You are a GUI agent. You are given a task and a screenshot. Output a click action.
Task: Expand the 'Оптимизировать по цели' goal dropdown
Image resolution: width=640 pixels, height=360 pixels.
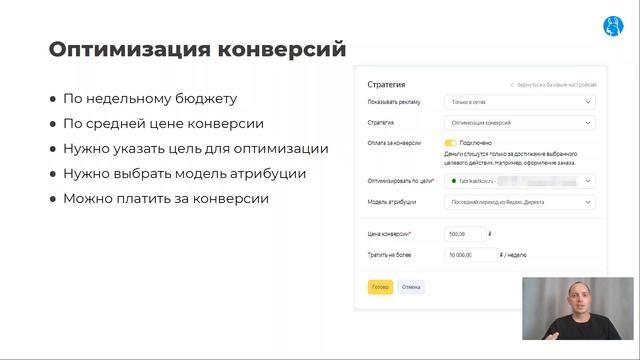coord(520,181)
